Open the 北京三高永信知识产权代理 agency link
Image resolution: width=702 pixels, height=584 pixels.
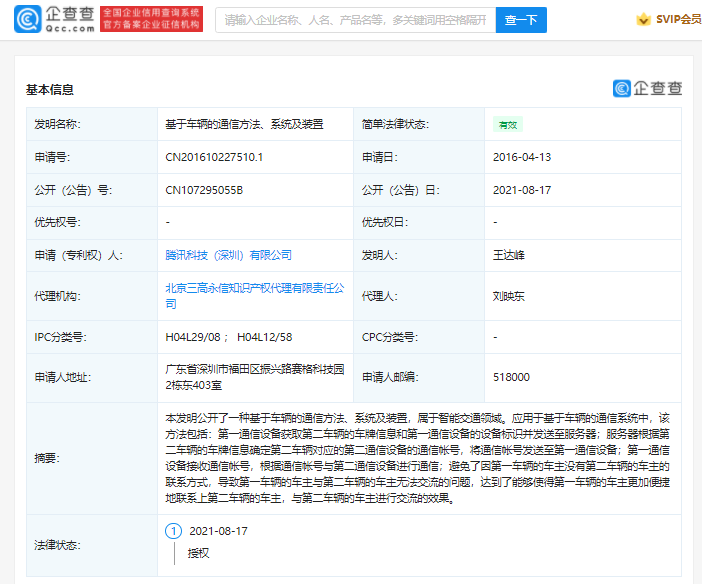(x=255, y=296)
